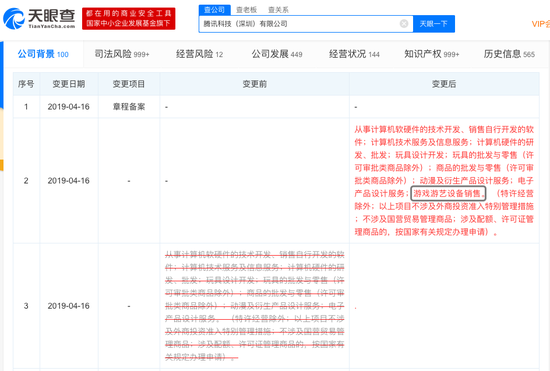
Task: Click the Tianyancha logo icon
Action: (13, 19)
